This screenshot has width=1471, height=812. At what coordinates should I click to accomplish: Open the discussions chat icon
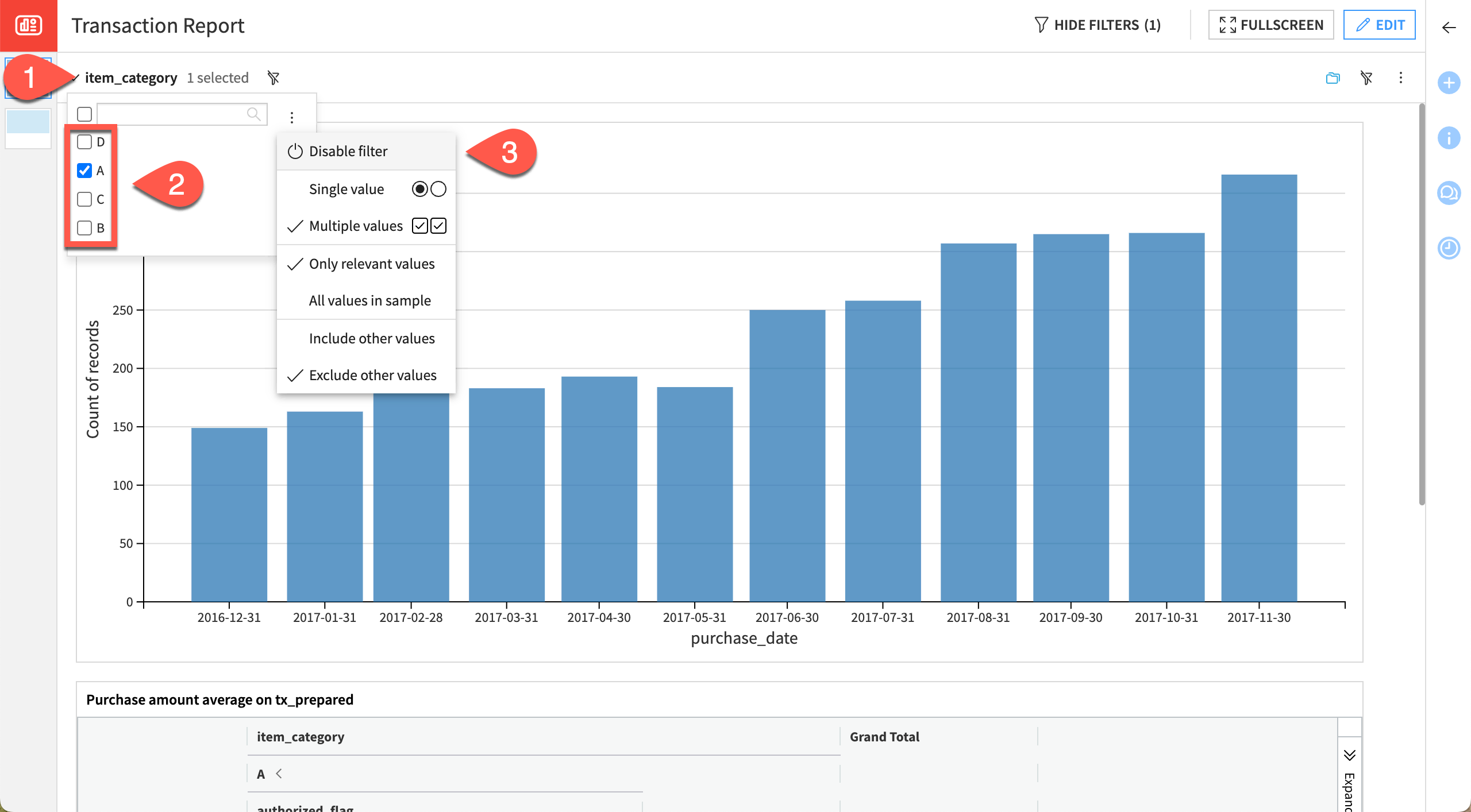click(x=1449, y=193)
